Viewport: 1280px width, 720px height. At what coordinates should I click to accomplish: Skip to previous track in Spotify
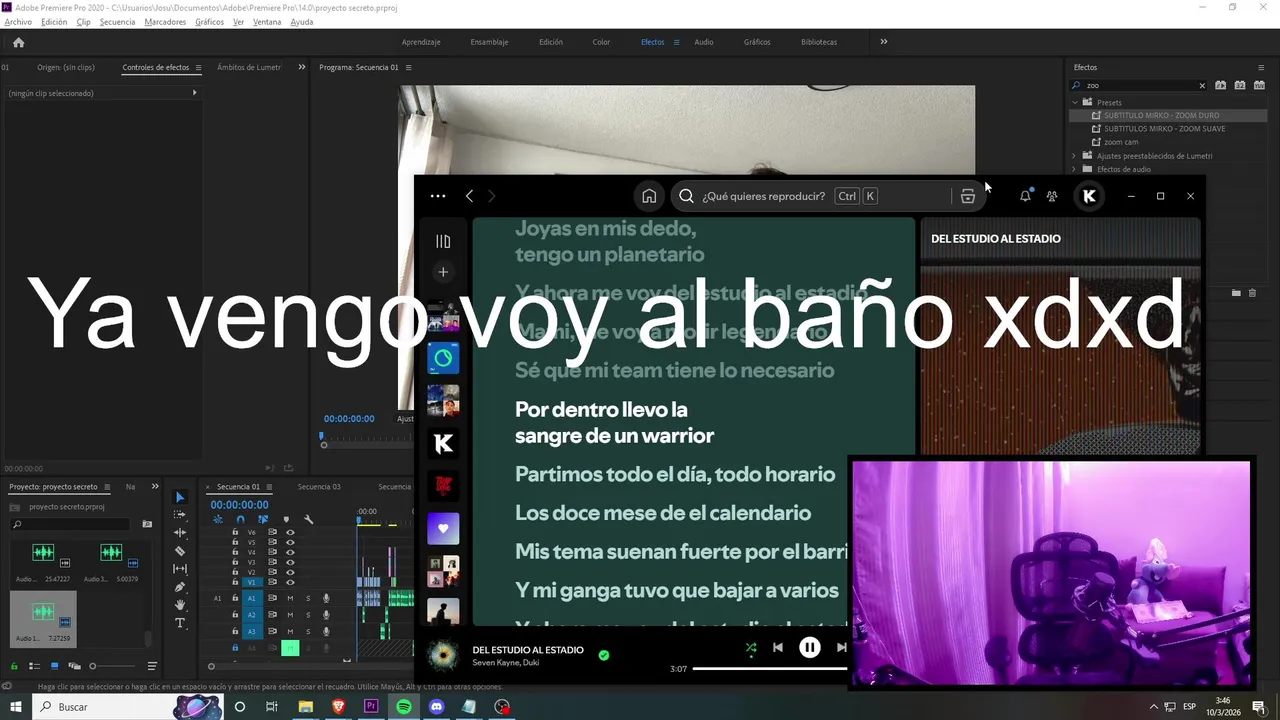pos(778,648)
